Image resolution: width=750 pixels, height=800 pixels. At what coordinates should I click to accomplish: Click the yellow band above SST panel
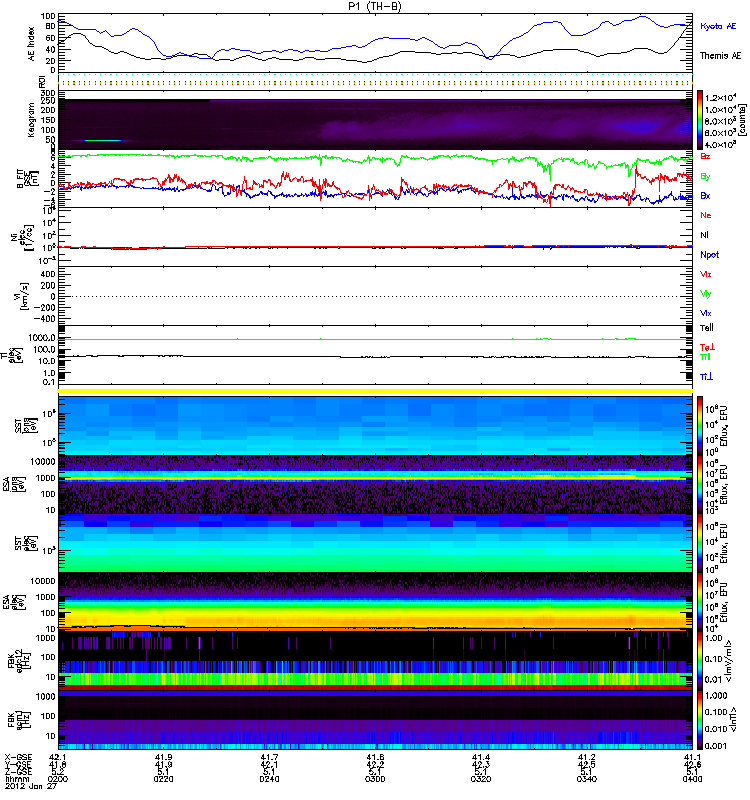click(375, 390)
